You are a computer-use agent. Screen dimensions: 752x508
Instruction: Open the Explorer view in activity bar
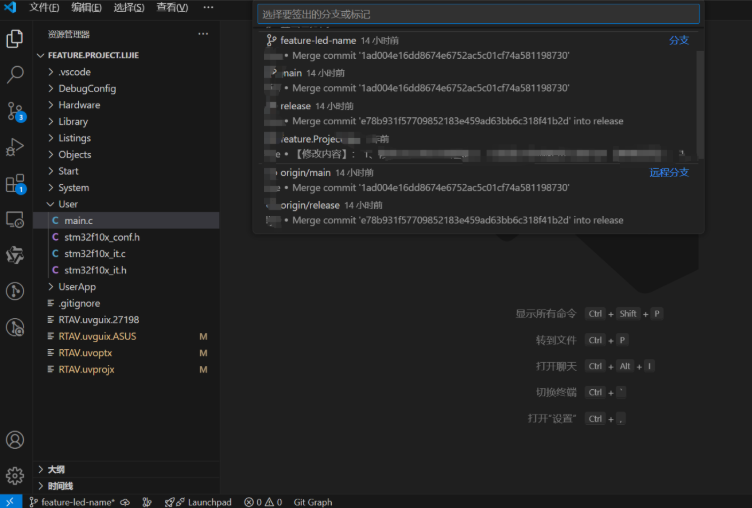point(14,38)
